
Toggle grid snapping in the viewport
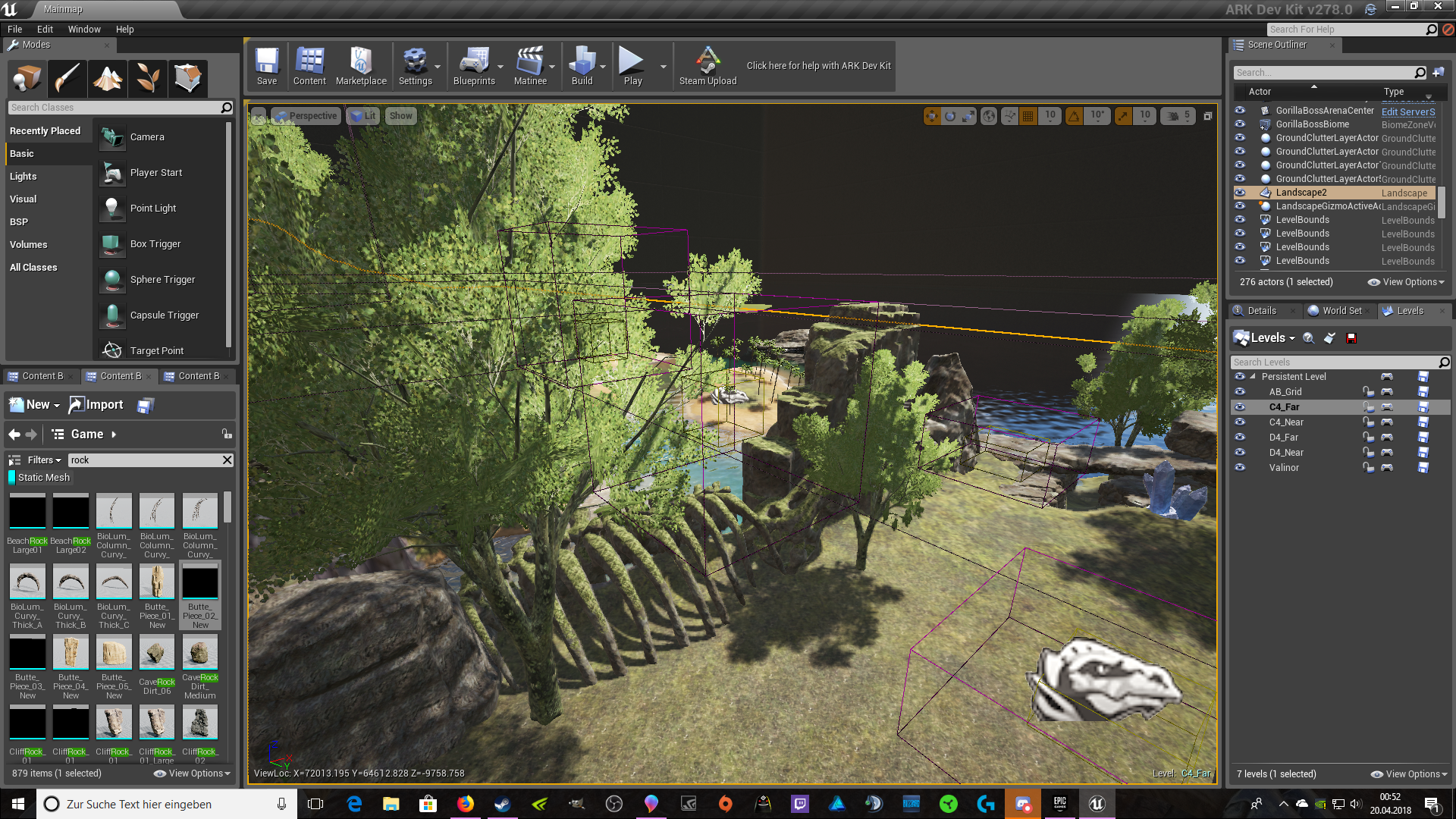1028,116
